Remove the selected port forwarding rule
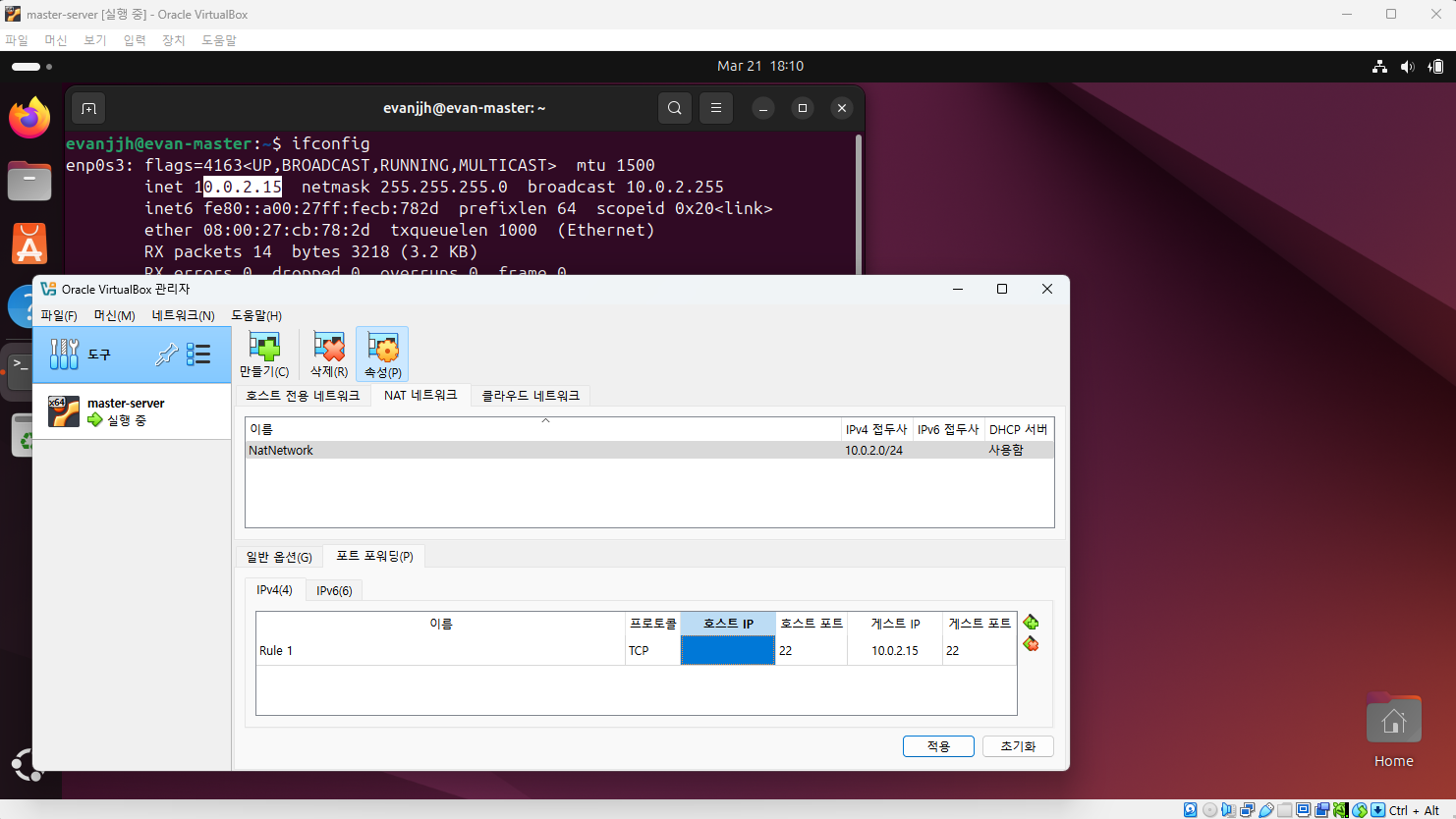Viewport: 1456px width, 819px height. [x=1031, y=643]
